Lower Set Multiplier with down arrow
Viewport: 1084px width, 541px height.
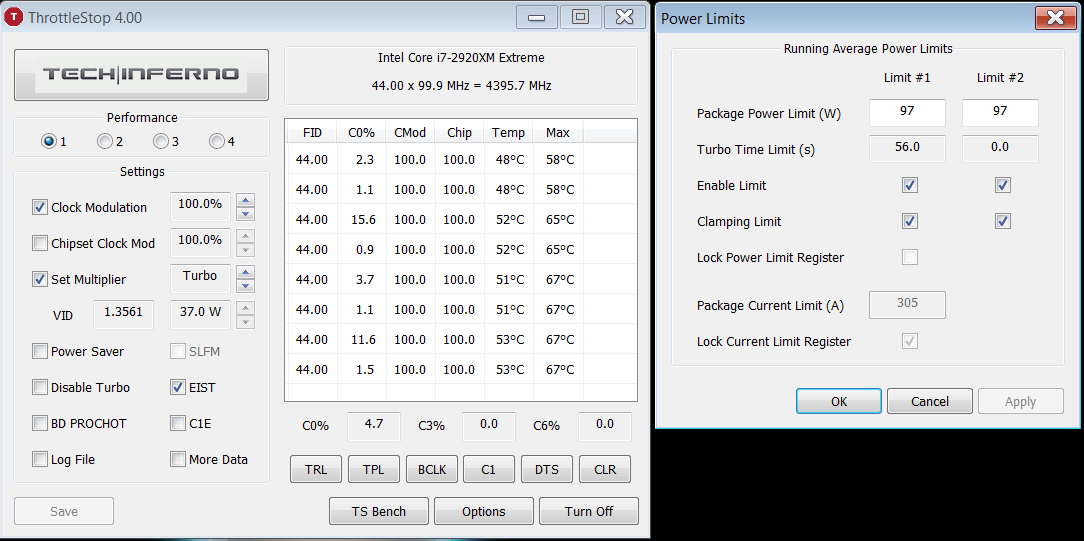pos(245,285)
